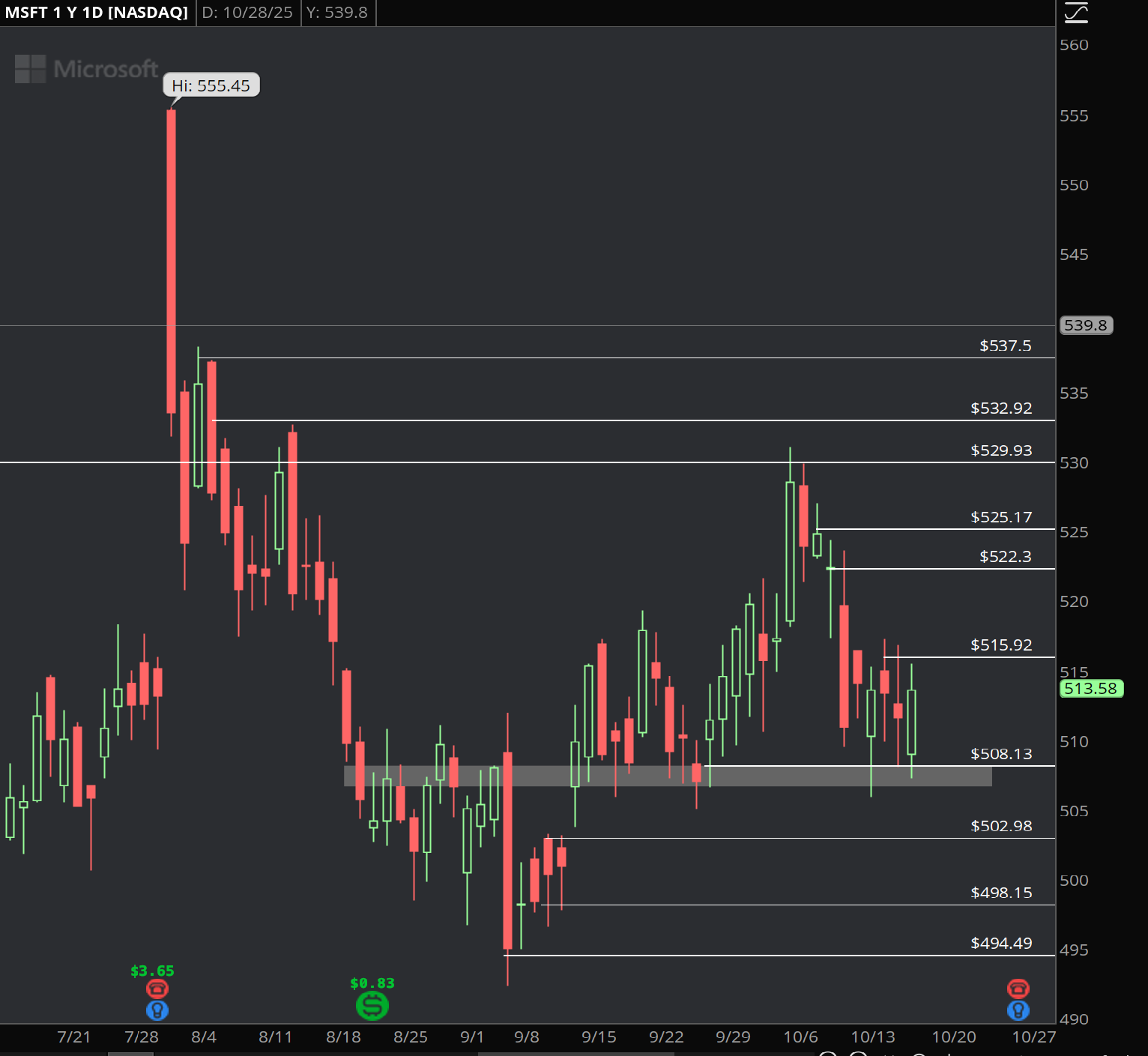Select the $537.5 price level label
The height and width of the screenshot is (1056, 1148).
pos(1005,346)
